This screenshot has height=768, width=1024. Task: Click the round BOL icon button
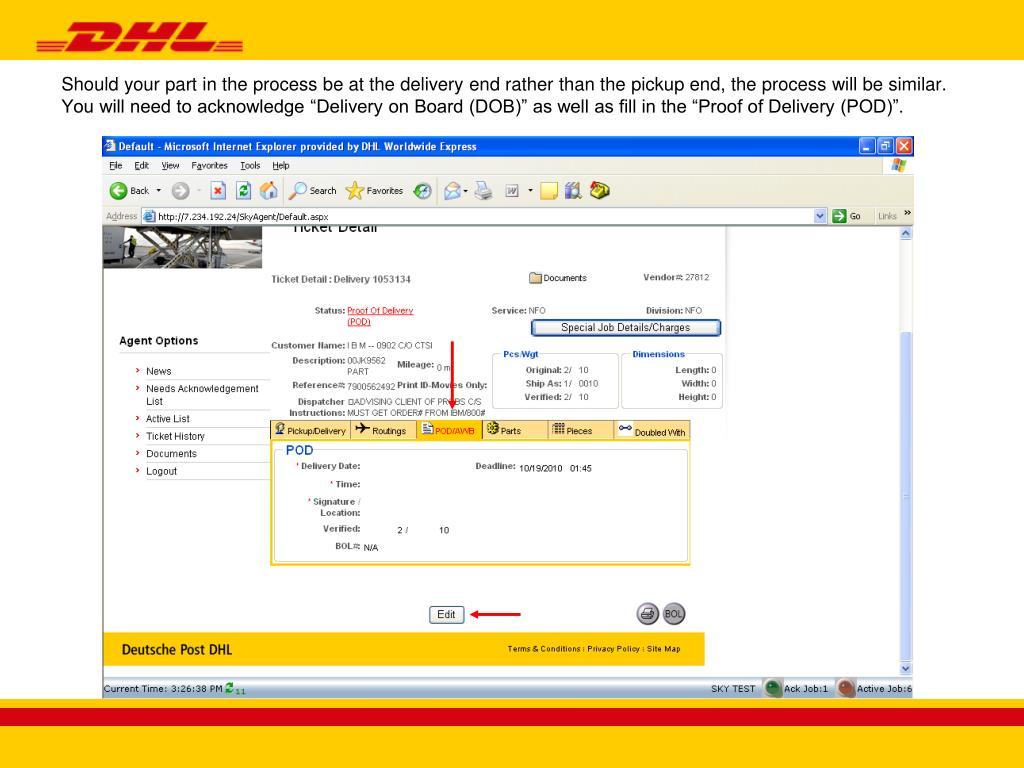pyautogui.click(x=674, y=614)
